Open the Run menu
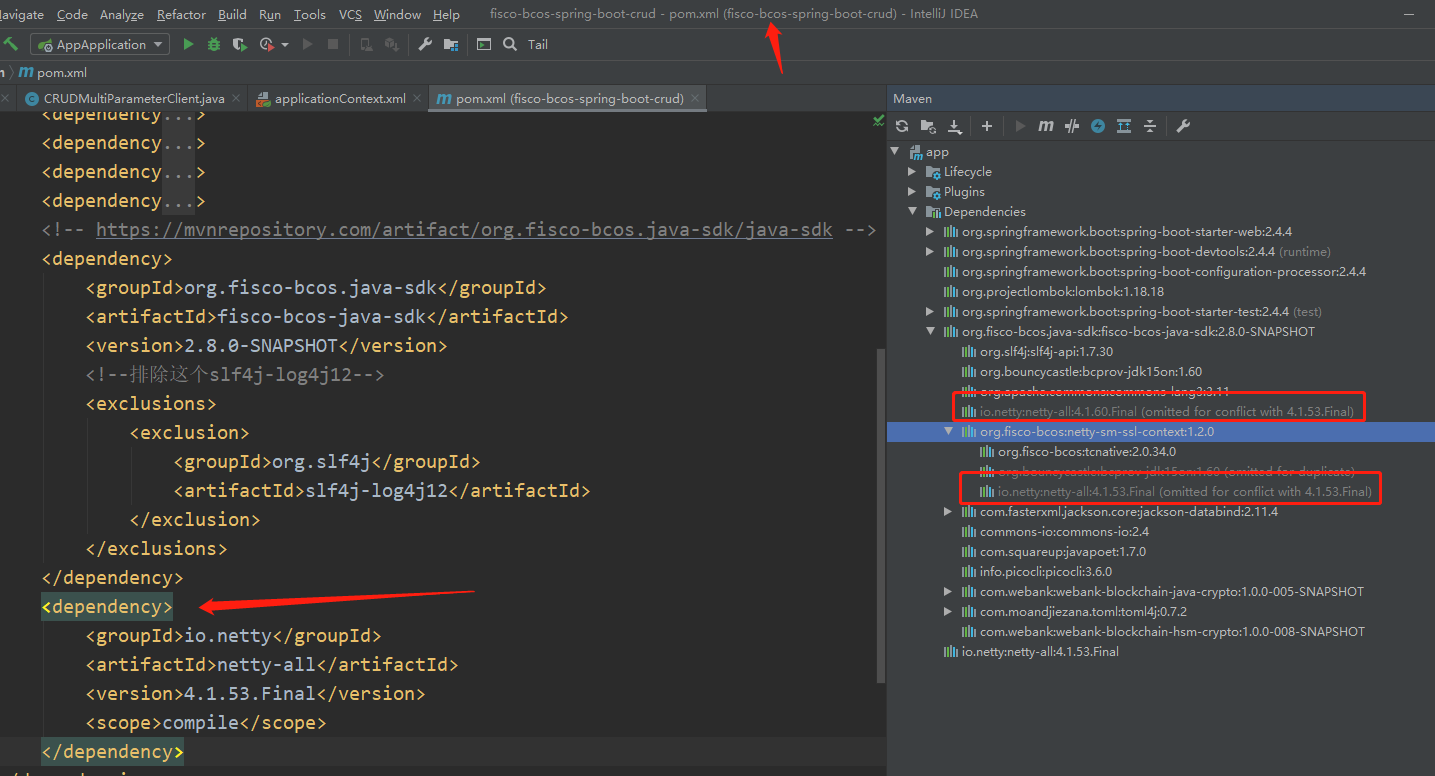Image resolution: width=1435 pixels, height=776 pixels. pos(270,14)
